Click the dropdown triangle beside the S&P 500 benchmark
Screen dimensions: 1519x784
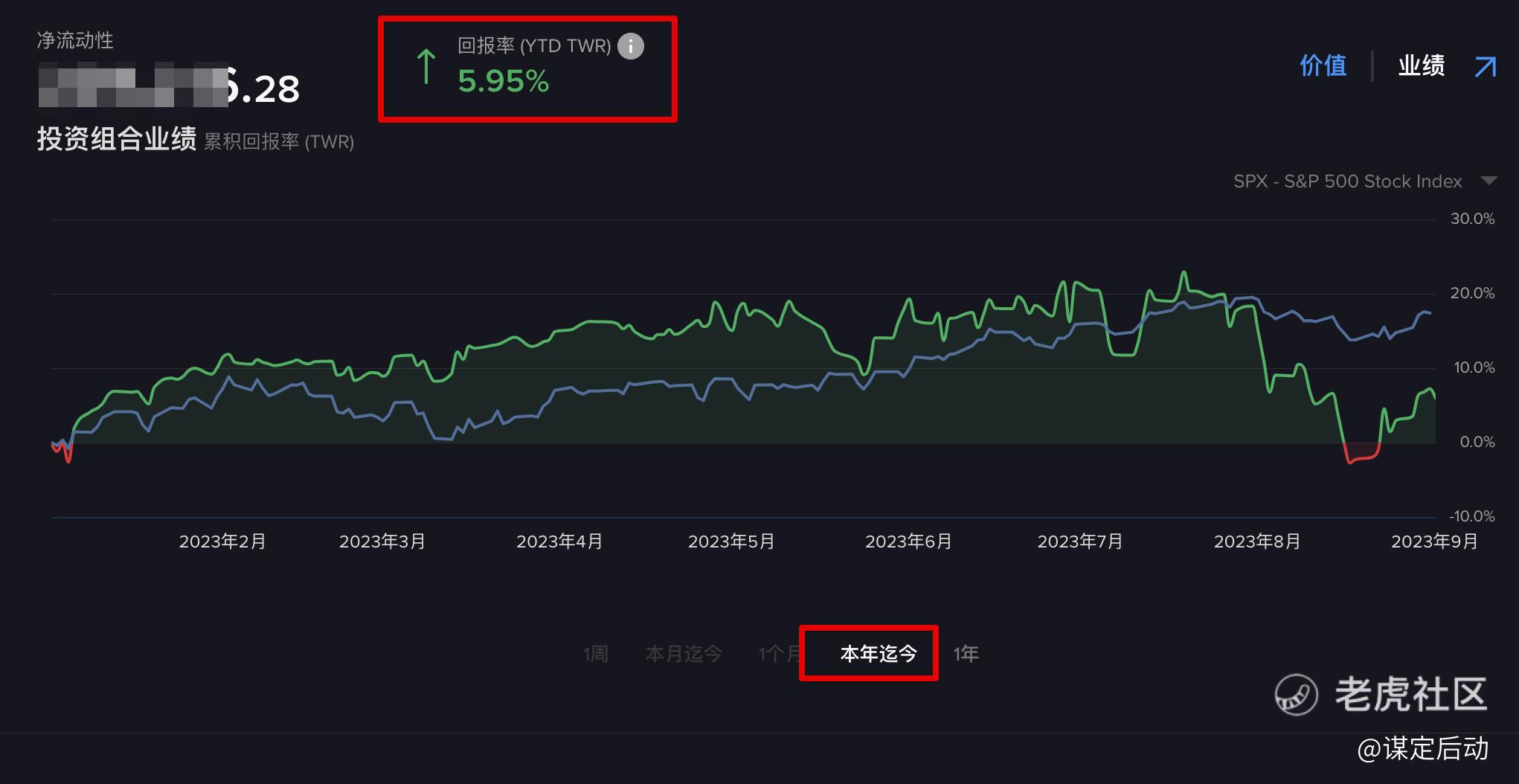(1489, 181)
